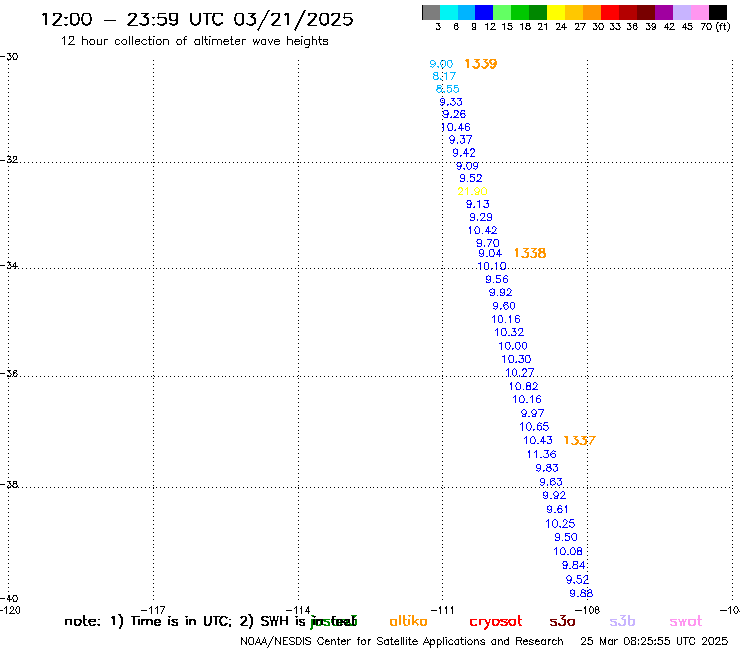Select the yellow swatch in the height legend

pyautogui.click(x=556, y=12)
